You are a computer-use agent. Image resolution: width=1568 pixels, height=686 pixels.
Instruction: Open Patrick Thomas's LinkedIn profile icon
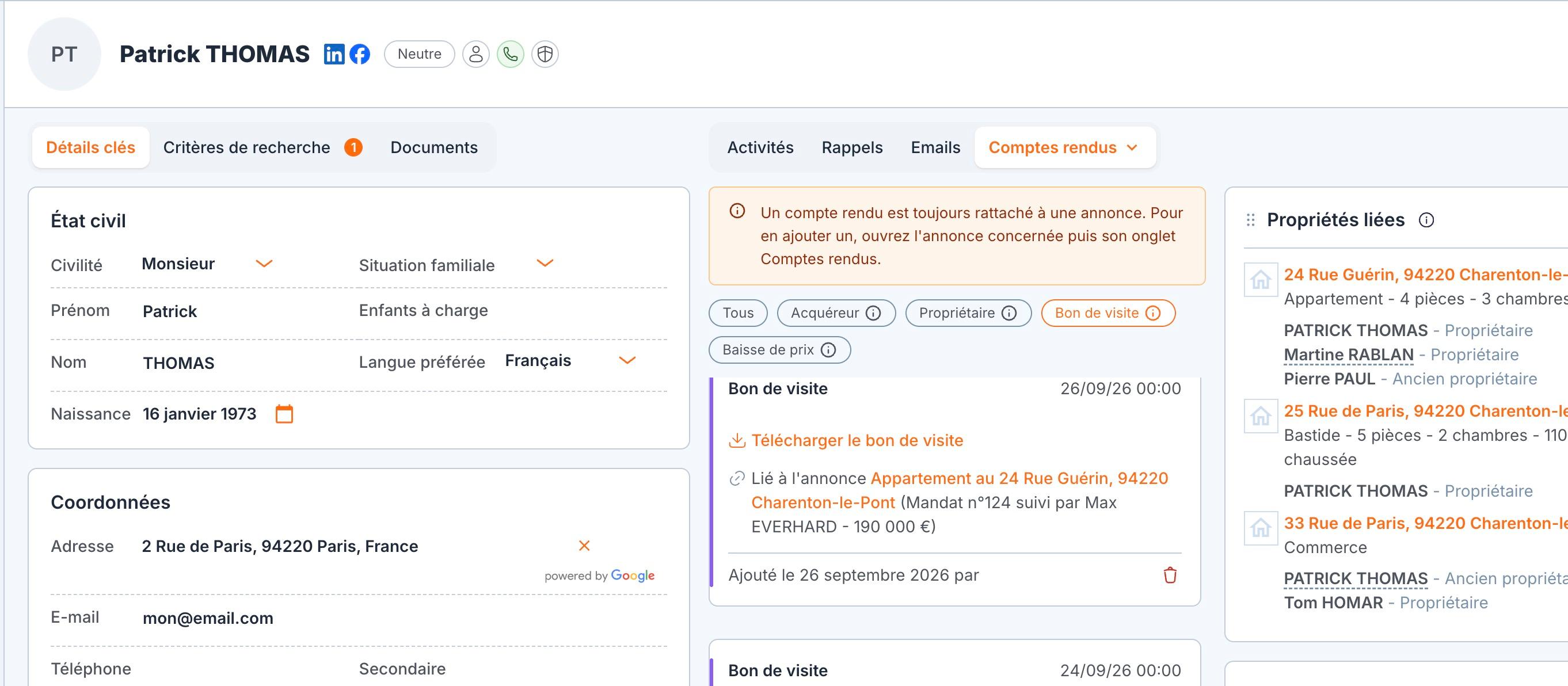334,54
